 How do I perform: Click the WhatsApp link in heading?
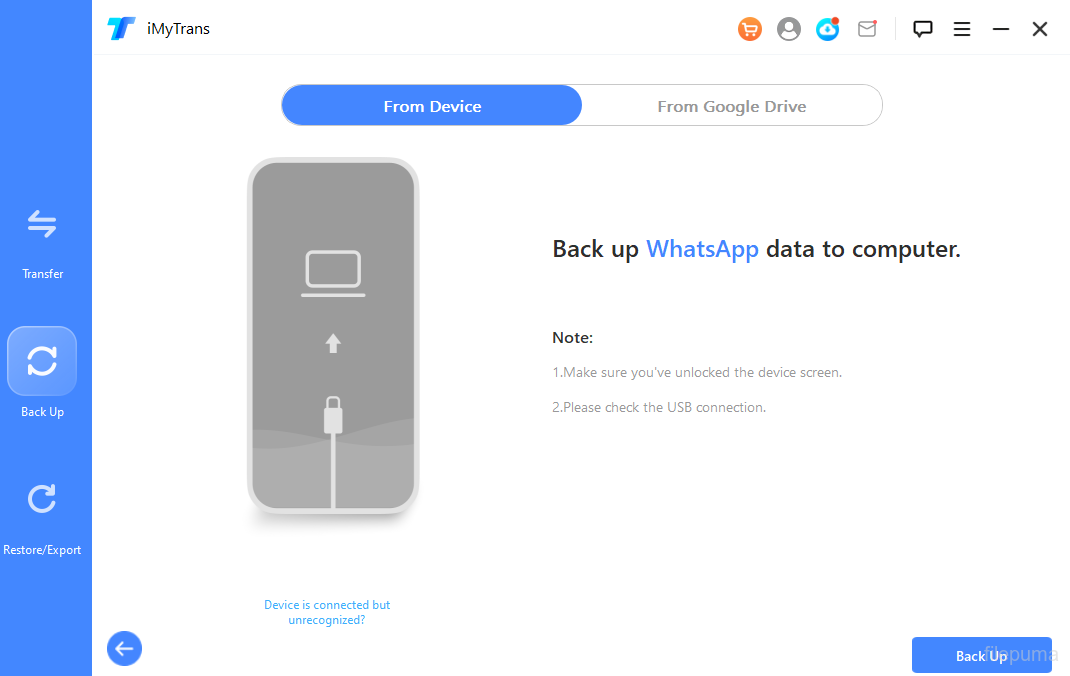point(702,249)
